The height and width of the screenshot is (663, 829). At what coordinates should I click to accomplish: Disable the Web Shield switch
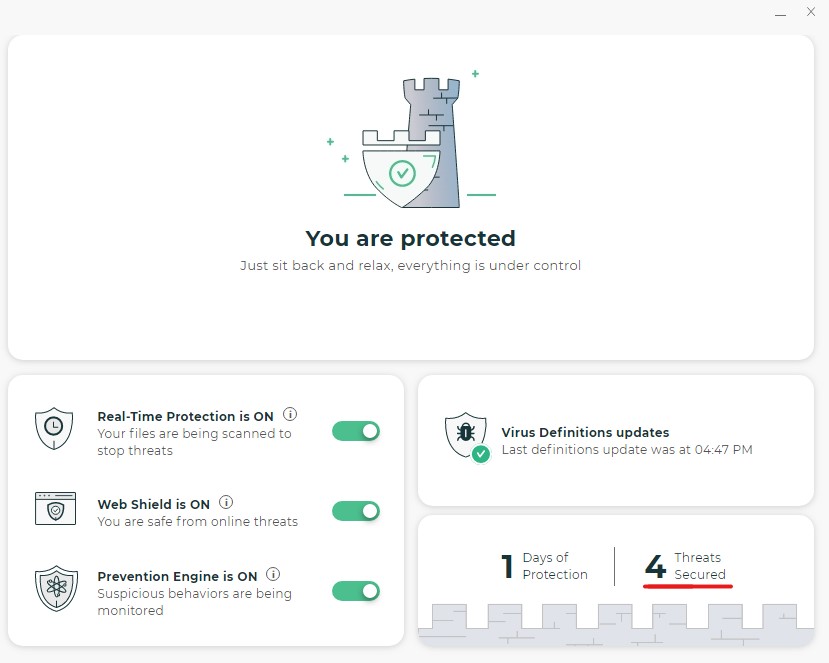pyautogui.click(x=356, y=511)
